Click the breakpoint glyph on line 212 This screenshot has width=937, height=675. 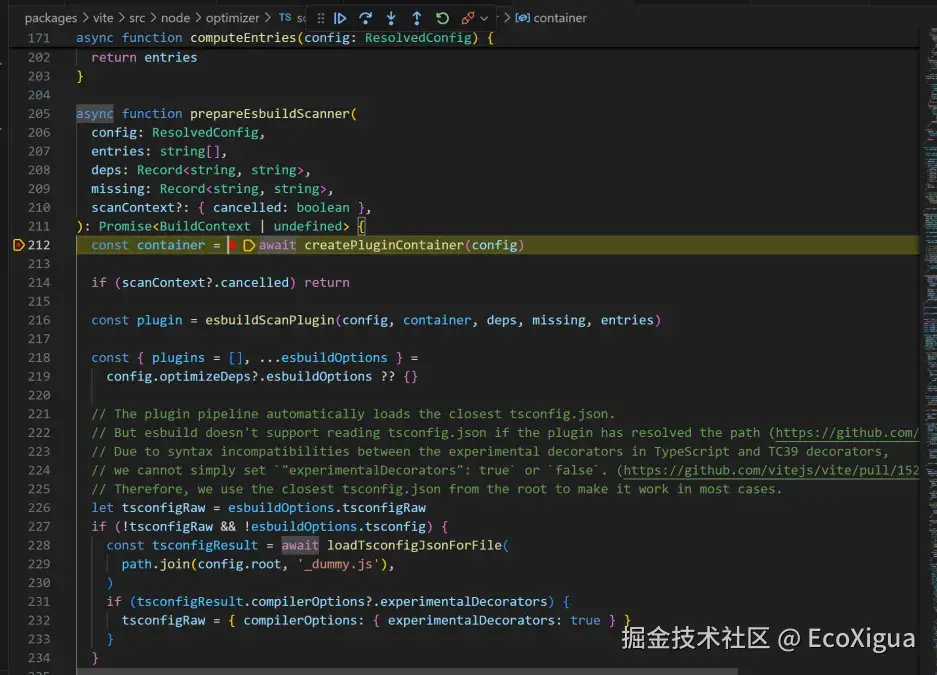point(19,245)
